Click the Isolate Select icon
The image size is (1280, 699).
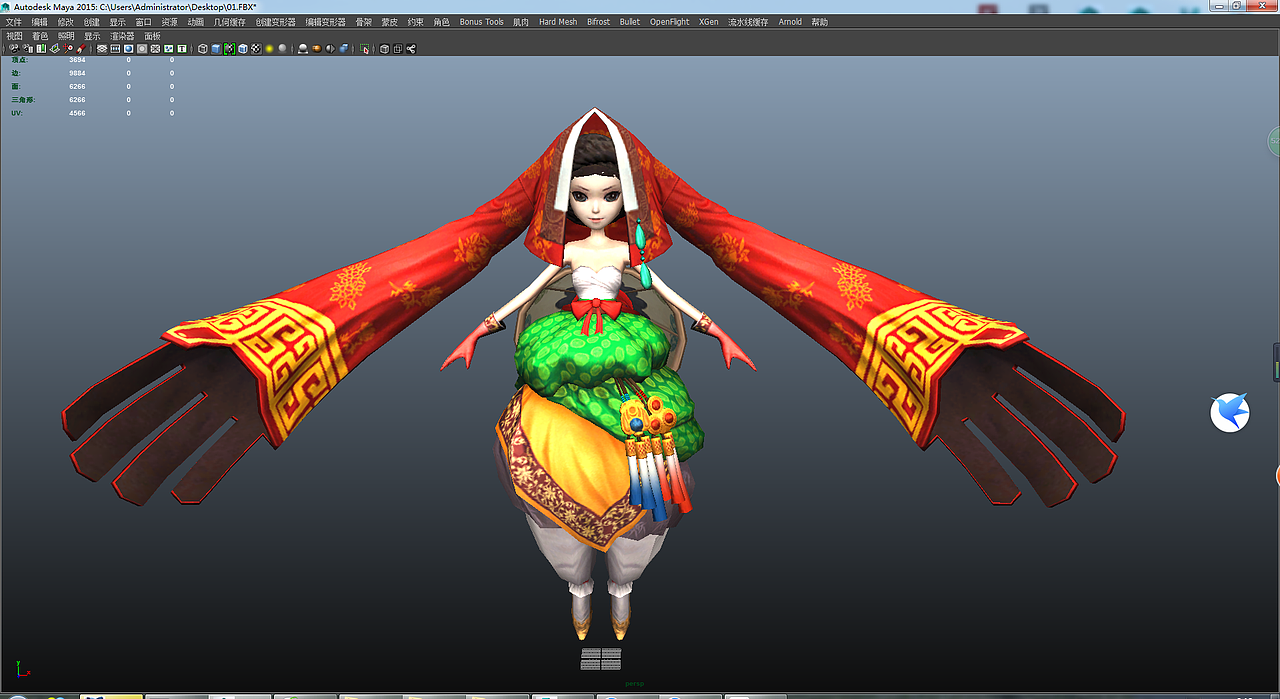[x=364, y=48]
